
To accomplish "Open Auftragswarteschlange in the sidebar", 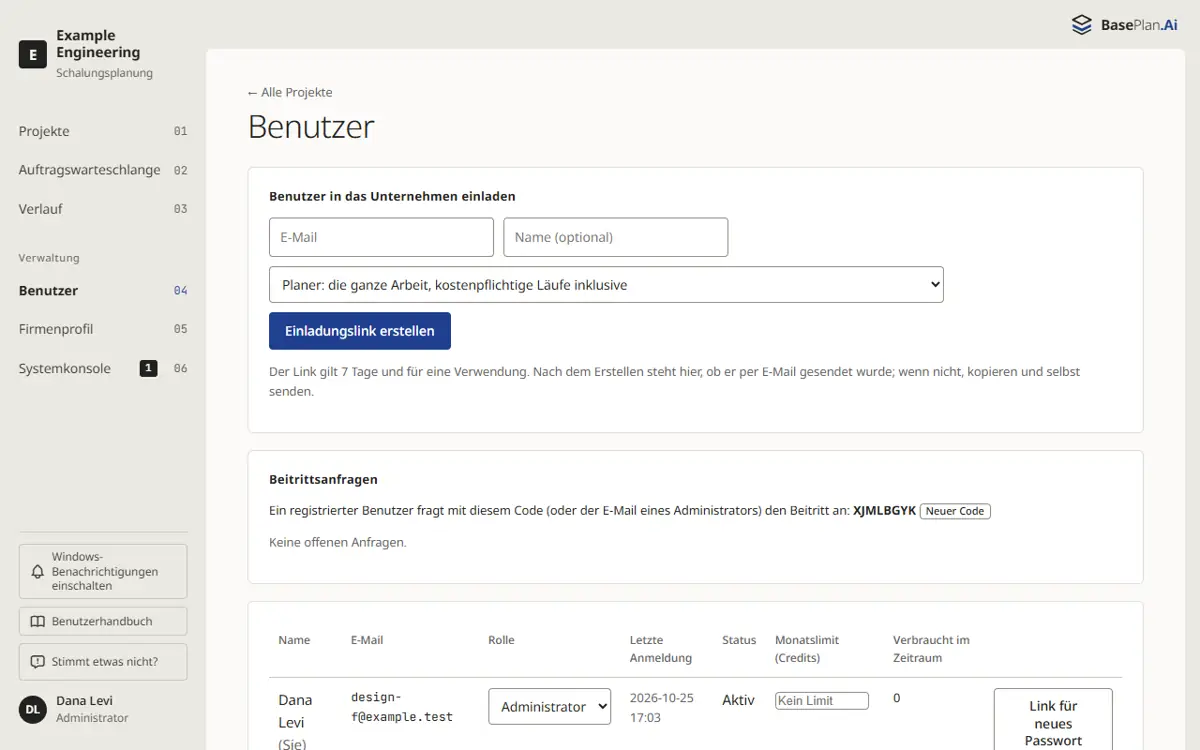I will (x=103, y=170).
